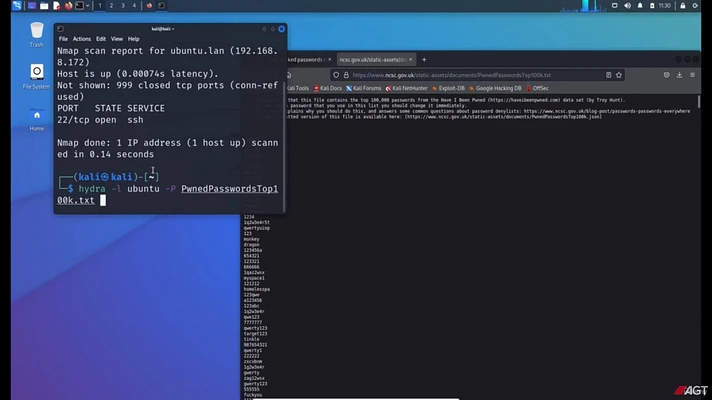
Task: View site security padlock info
Action: [x=346, y=75]
